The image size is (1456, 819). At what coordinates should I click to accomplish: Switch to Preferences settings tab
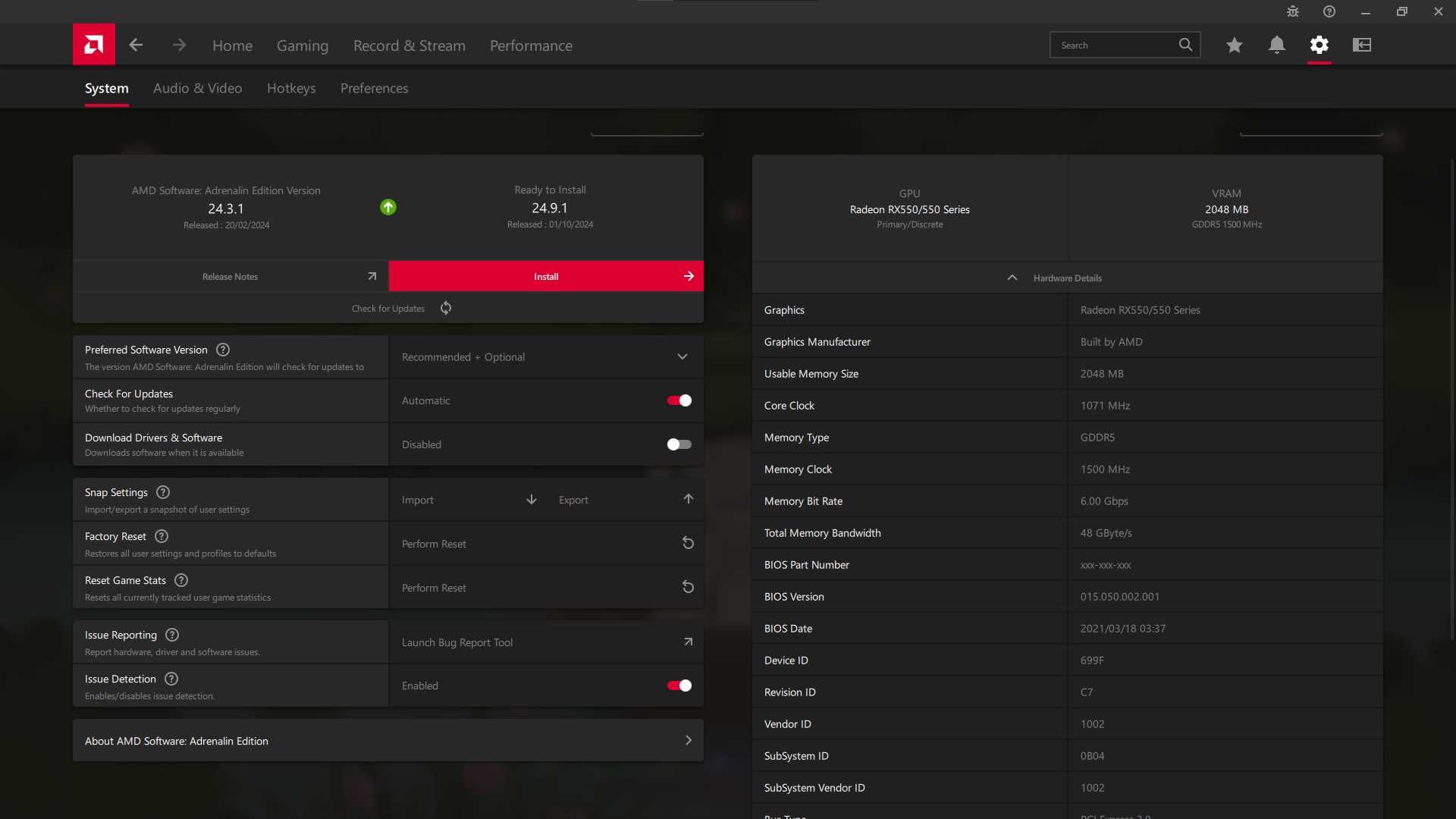375,88
